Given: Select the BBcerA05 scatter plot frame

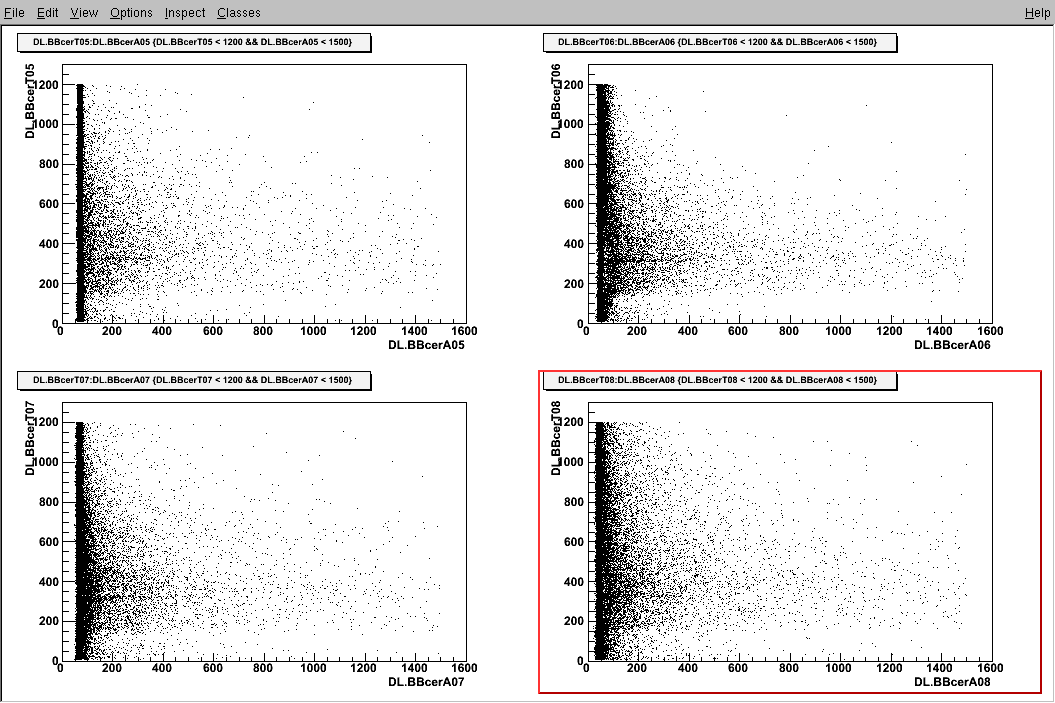Looking at the screenshot, I should 264,194.
